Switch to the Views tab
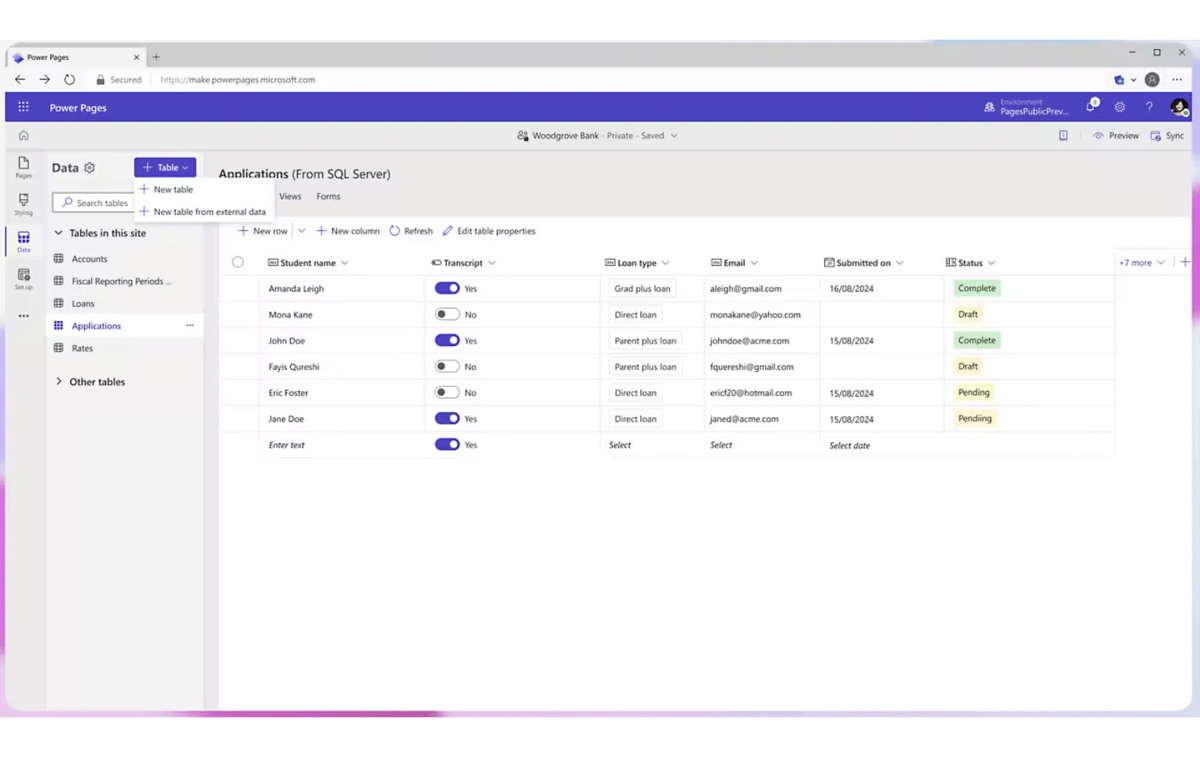The width and height of the screenshot is (1200, 757). (x=290, y=197)
